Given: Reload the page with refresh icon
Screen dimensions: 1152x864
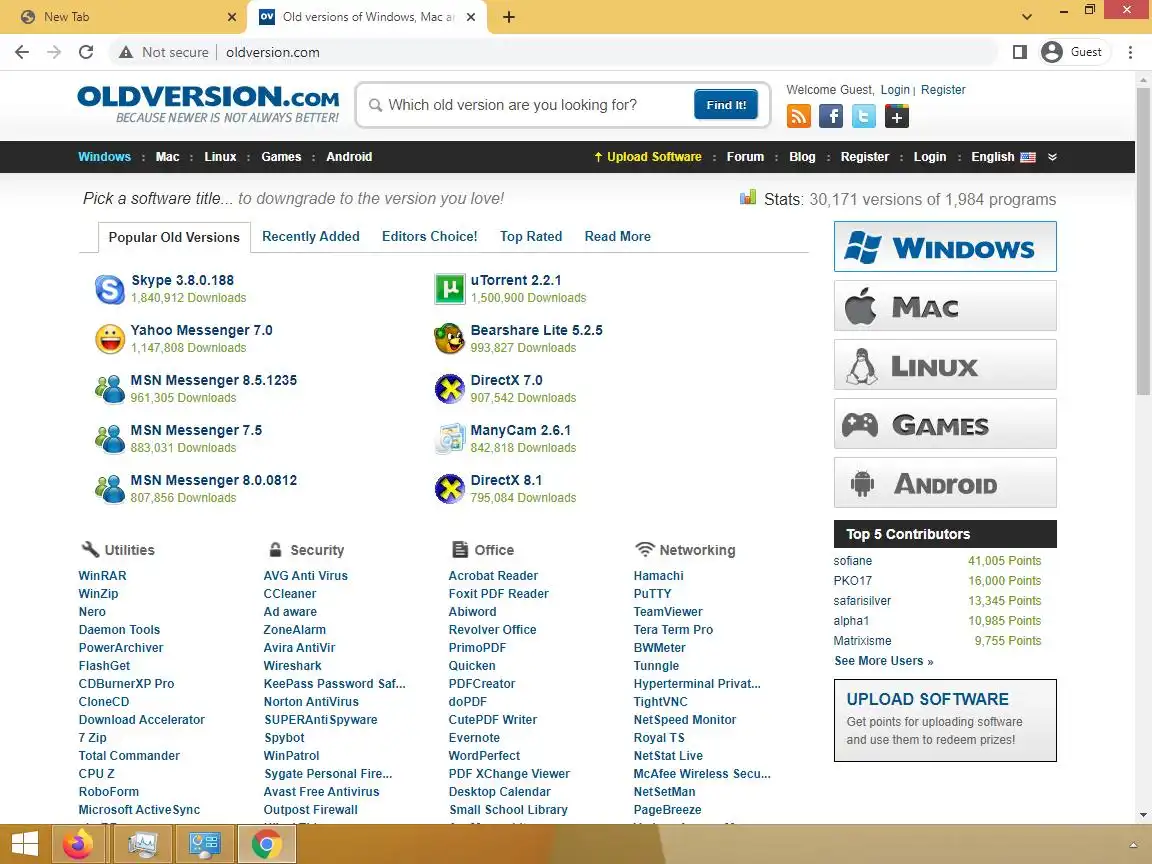Looking at the screenshot, I should [x=86, y=52].
